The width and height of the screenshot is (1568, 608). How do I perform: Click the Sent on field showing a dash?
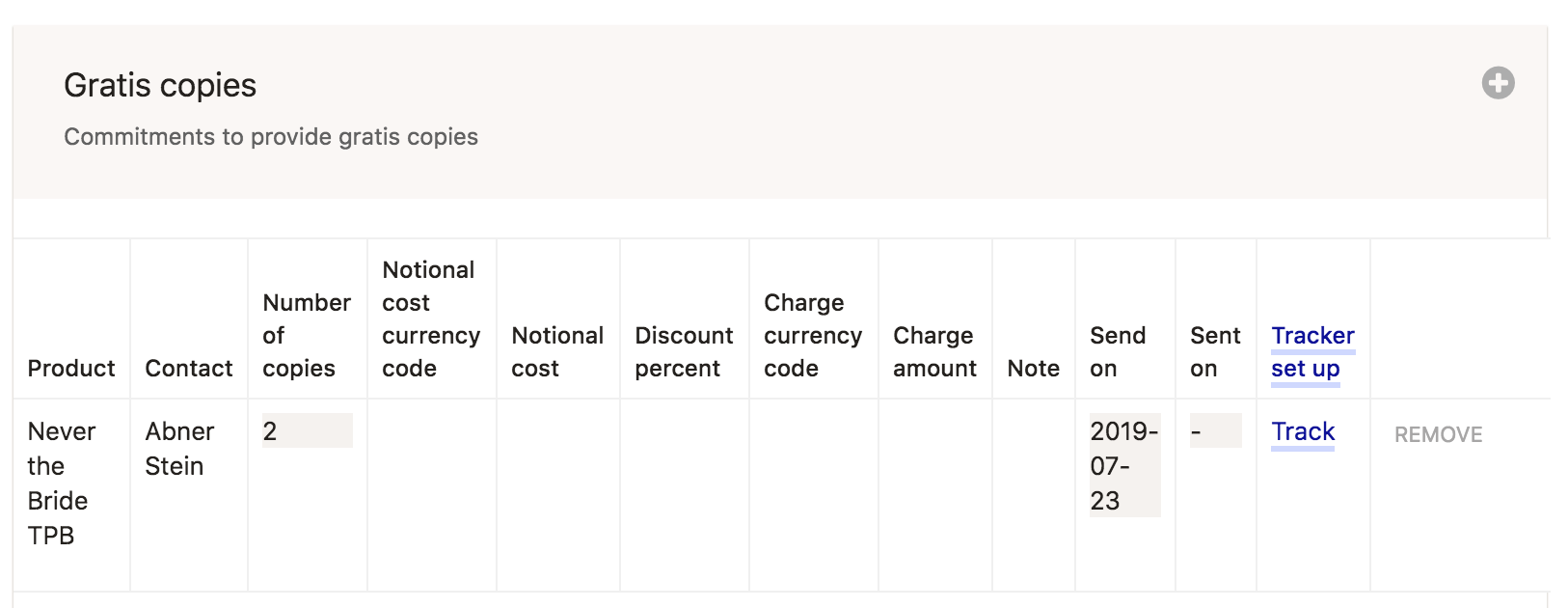coord(1215,431)
